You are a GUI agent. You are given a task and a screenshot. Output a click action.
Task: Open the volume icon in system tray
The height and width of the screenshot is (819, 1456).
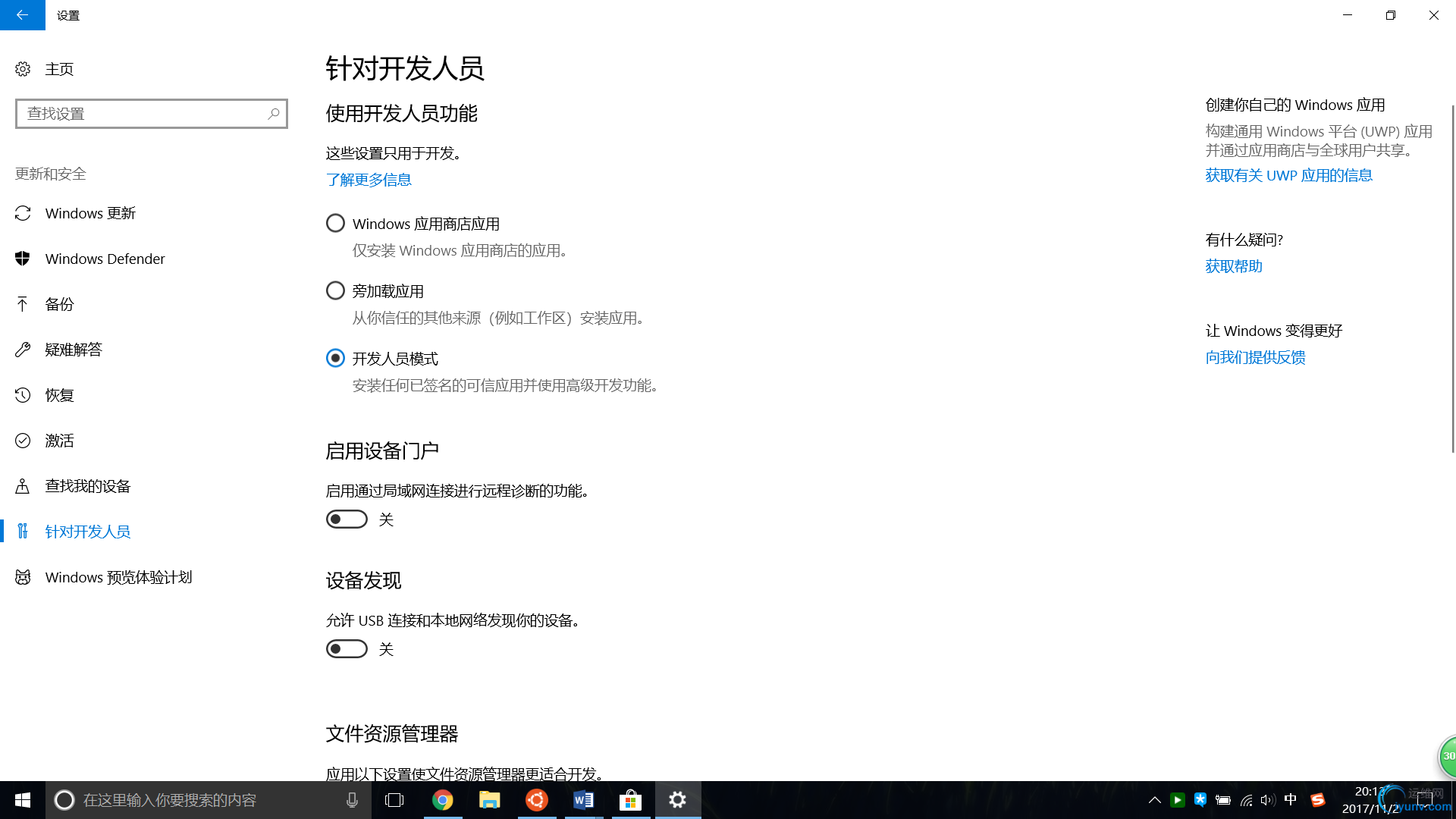1268,800
